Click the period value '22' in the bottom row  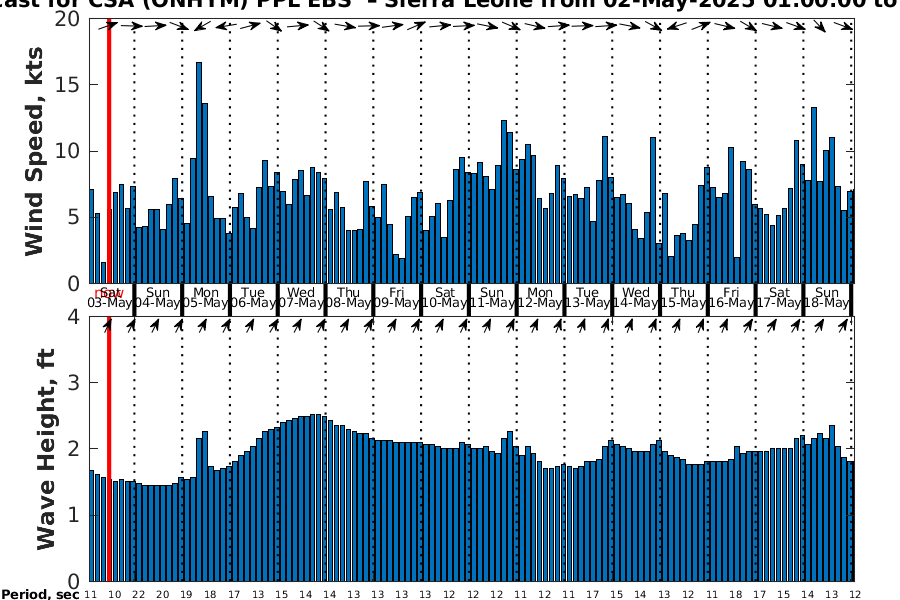click(138, 595)
